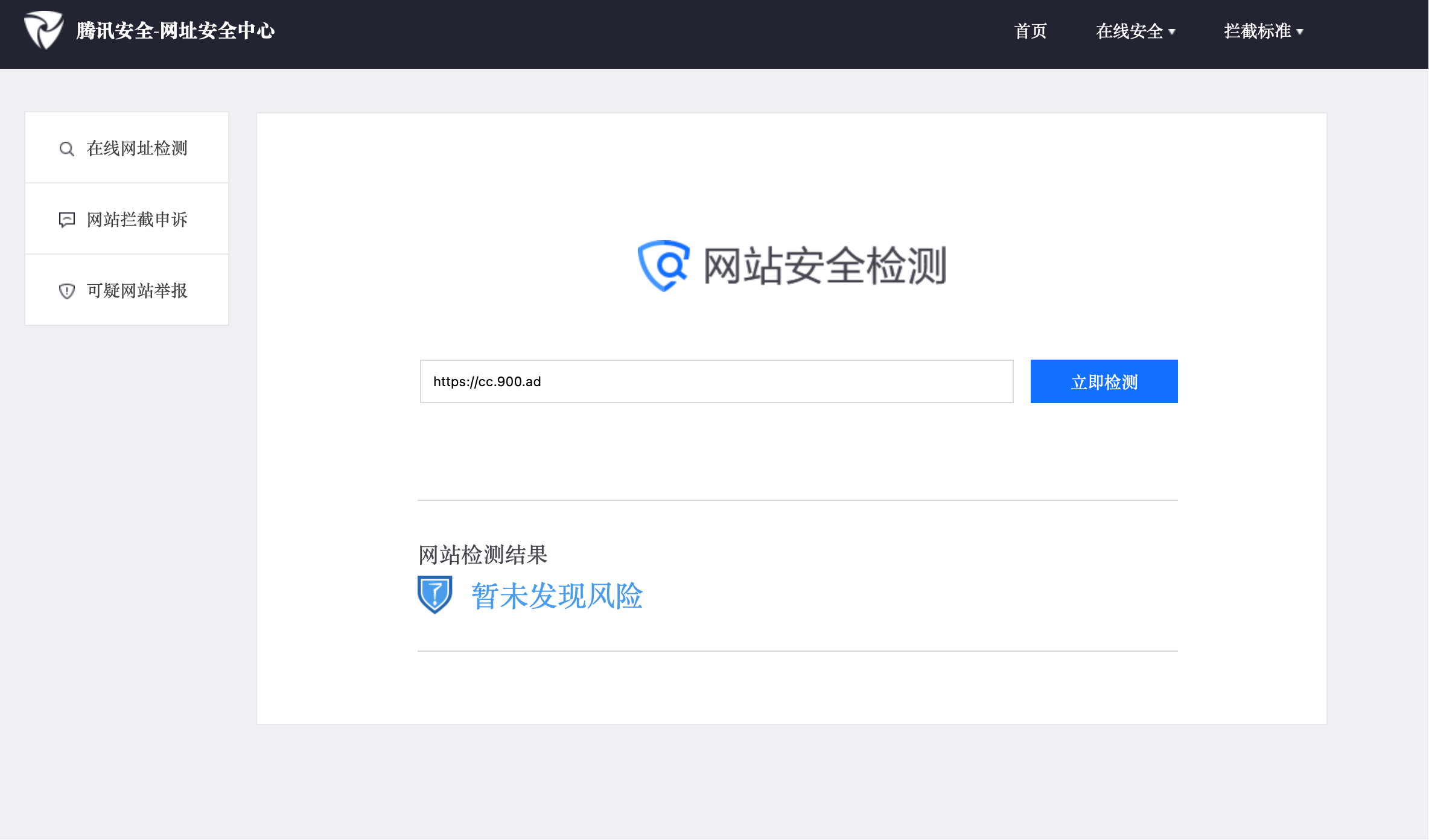The width and height of the screenshot is (1429, 840).
Task: Click the URL input field
Action: pyautogui.click(x=716, y=381)
